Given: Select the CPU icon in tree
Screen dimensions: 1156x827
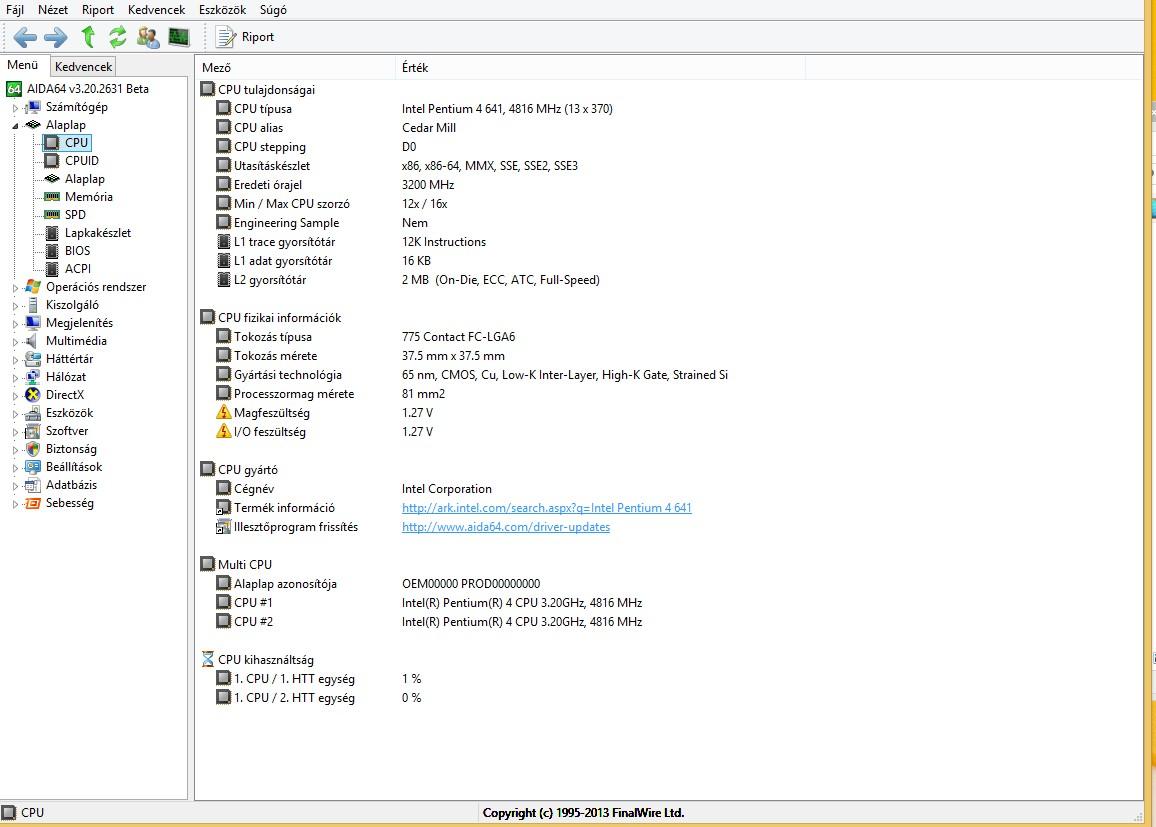Looking at the screenshot, I should pyautogui.click(x=52, y=142).
